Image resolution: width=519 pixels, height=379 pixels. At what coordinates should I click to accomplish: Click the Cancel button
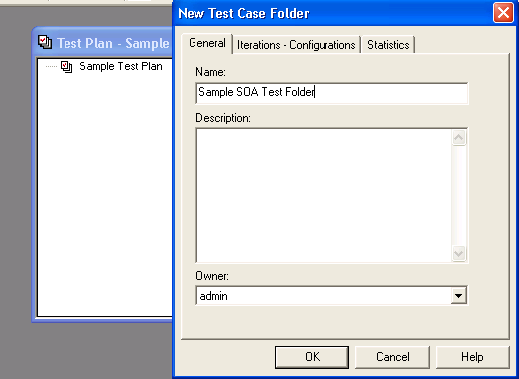point(392,357)
